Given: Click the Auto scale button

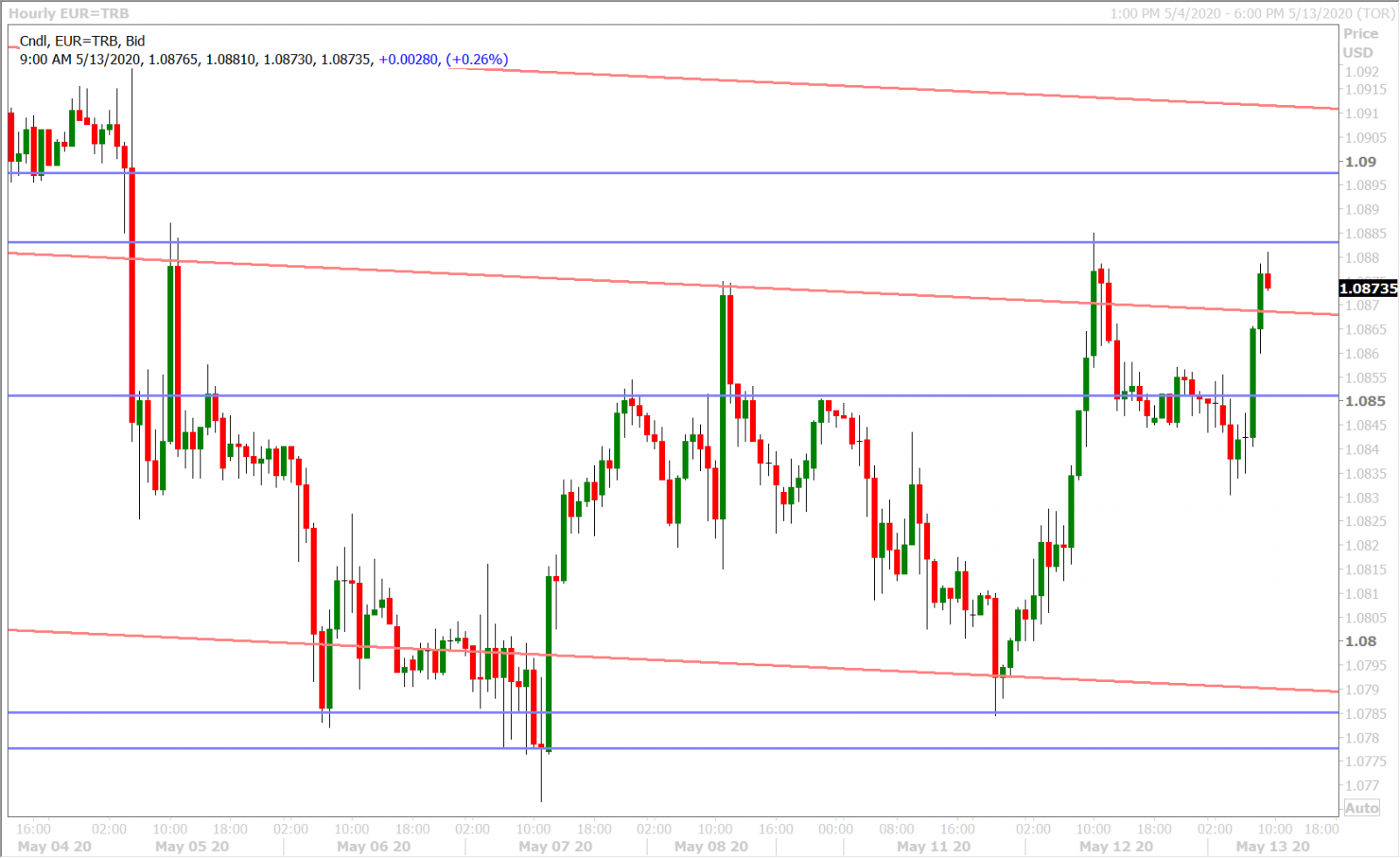Looking at the screenshot, I should click(1361, 808).
